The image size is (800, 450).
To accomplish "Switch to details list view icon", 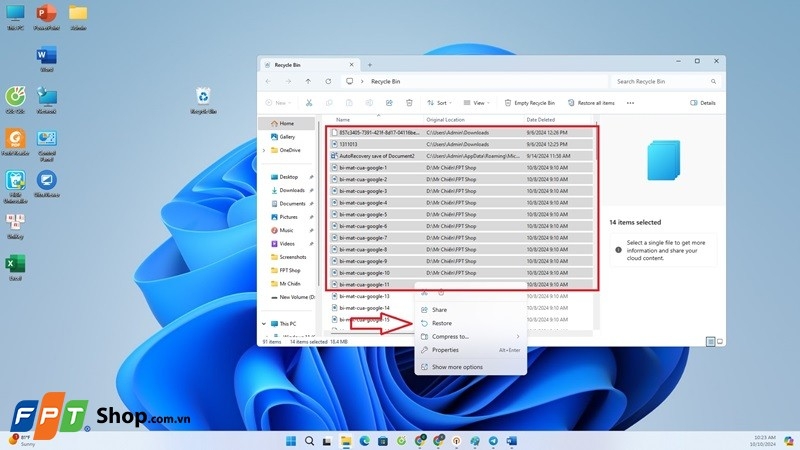I will tap(710, 341).
